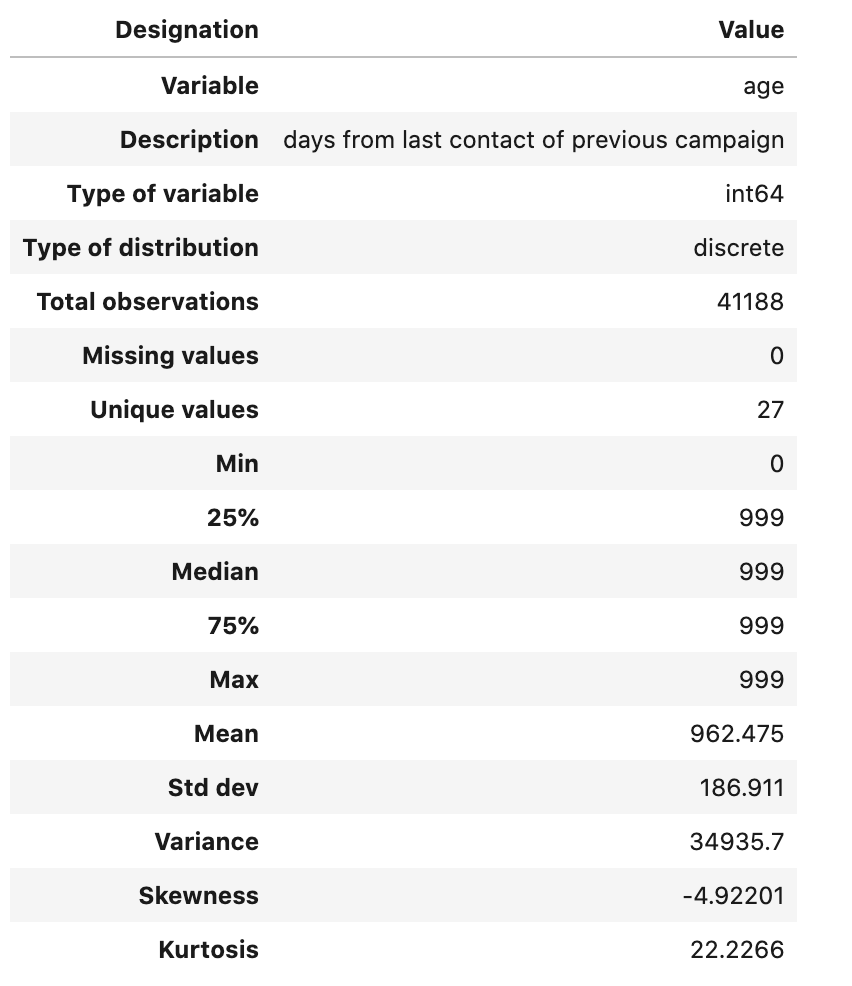Select the Mean value 962.475

pyautogui.click(x=737, y=734)
